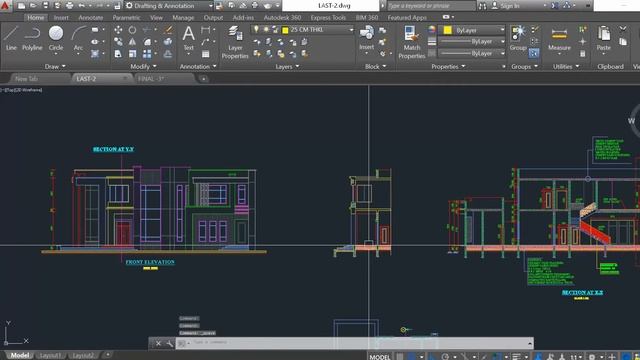Click the Erase tool icon
This screenshot has width=640, height=360.
168,30
